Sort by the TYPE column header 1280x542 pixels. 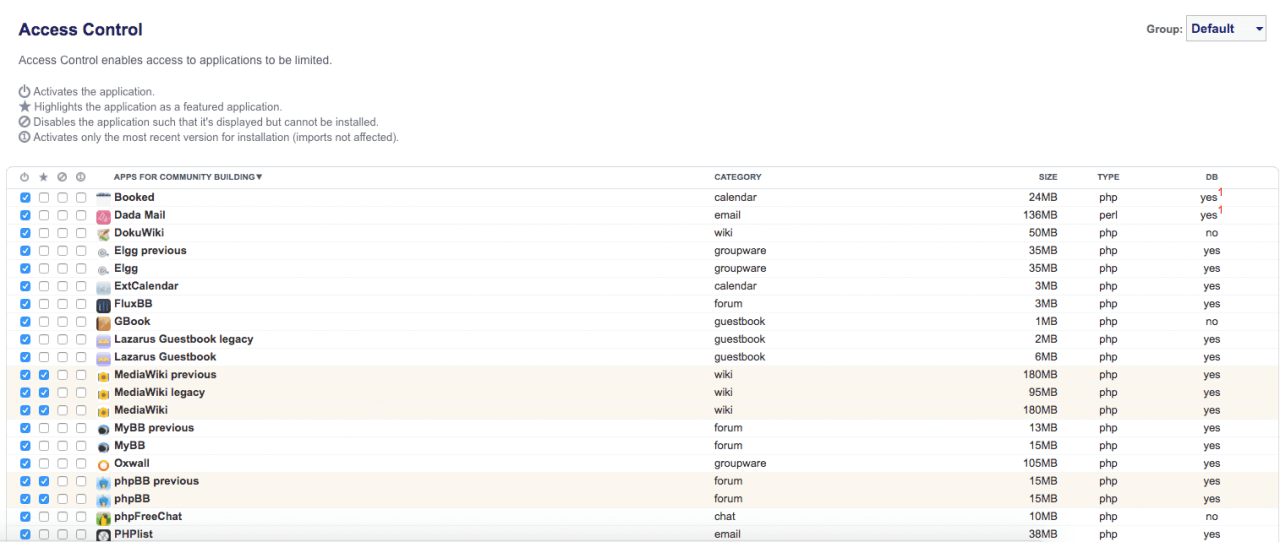[1108, 177]
